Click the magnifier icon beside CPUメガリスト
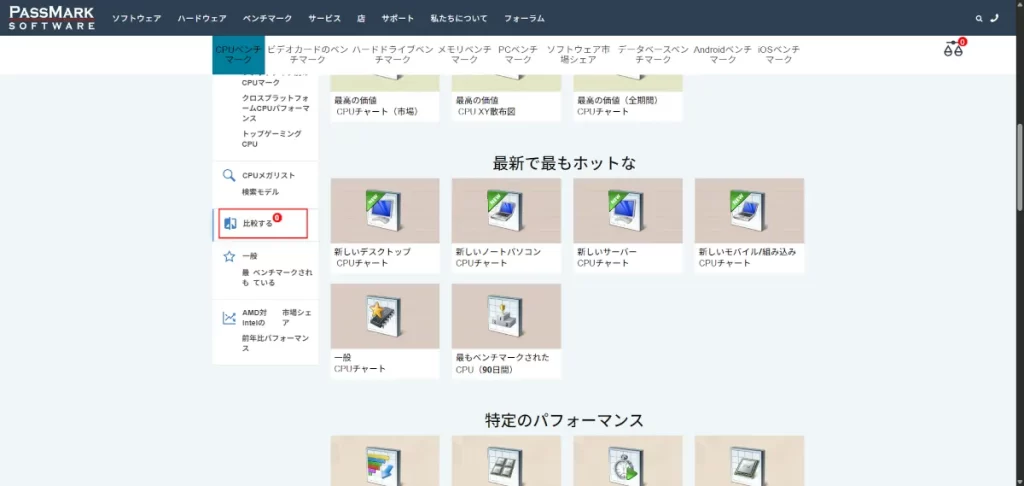This screenshot has height=486, width=1024. [x=229, y=176]
